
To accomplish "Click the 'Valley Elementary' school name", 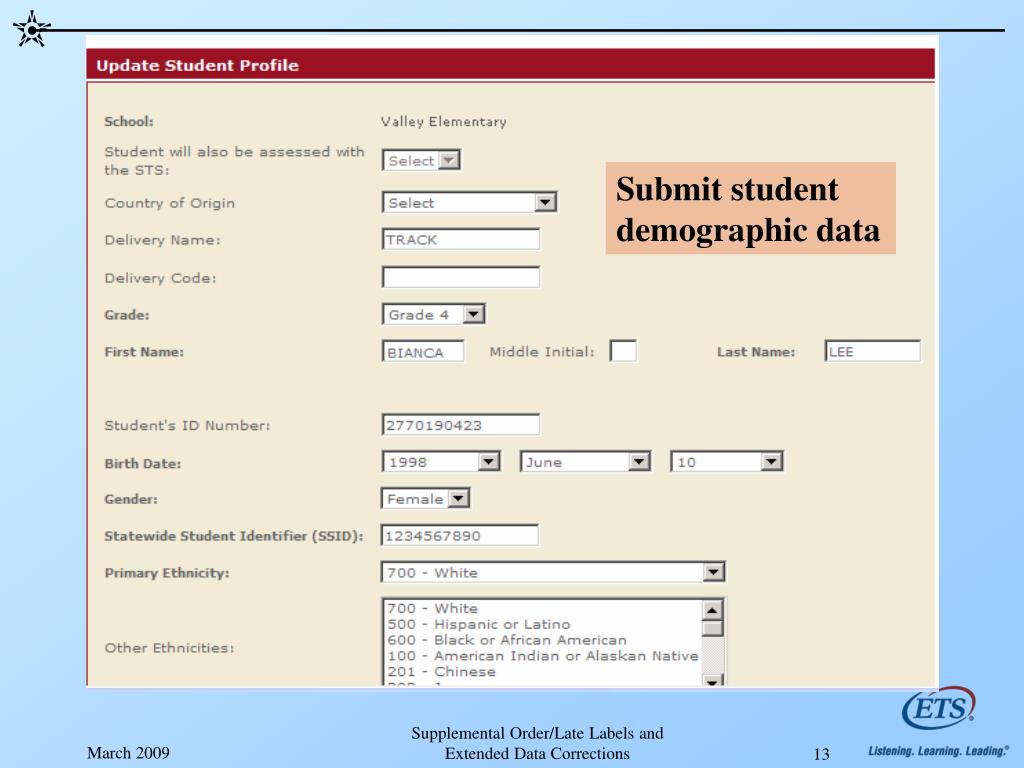I will pyautogui.click(x=443, y=121).
